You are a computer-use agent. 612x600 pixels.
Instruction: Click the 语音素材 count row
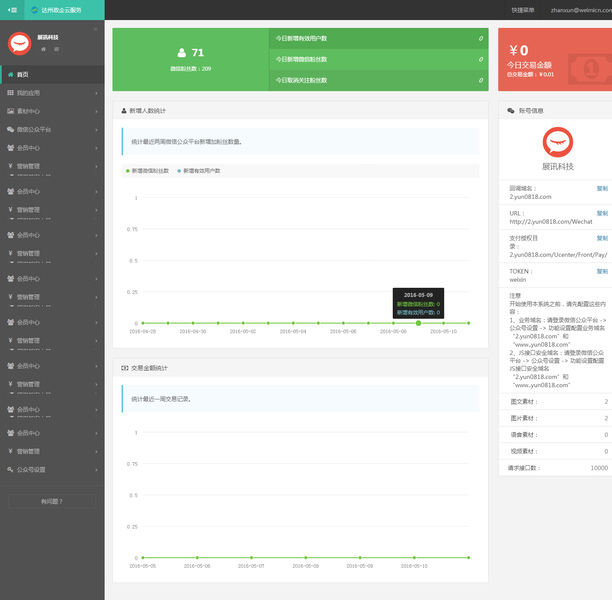tap(555, 435)
